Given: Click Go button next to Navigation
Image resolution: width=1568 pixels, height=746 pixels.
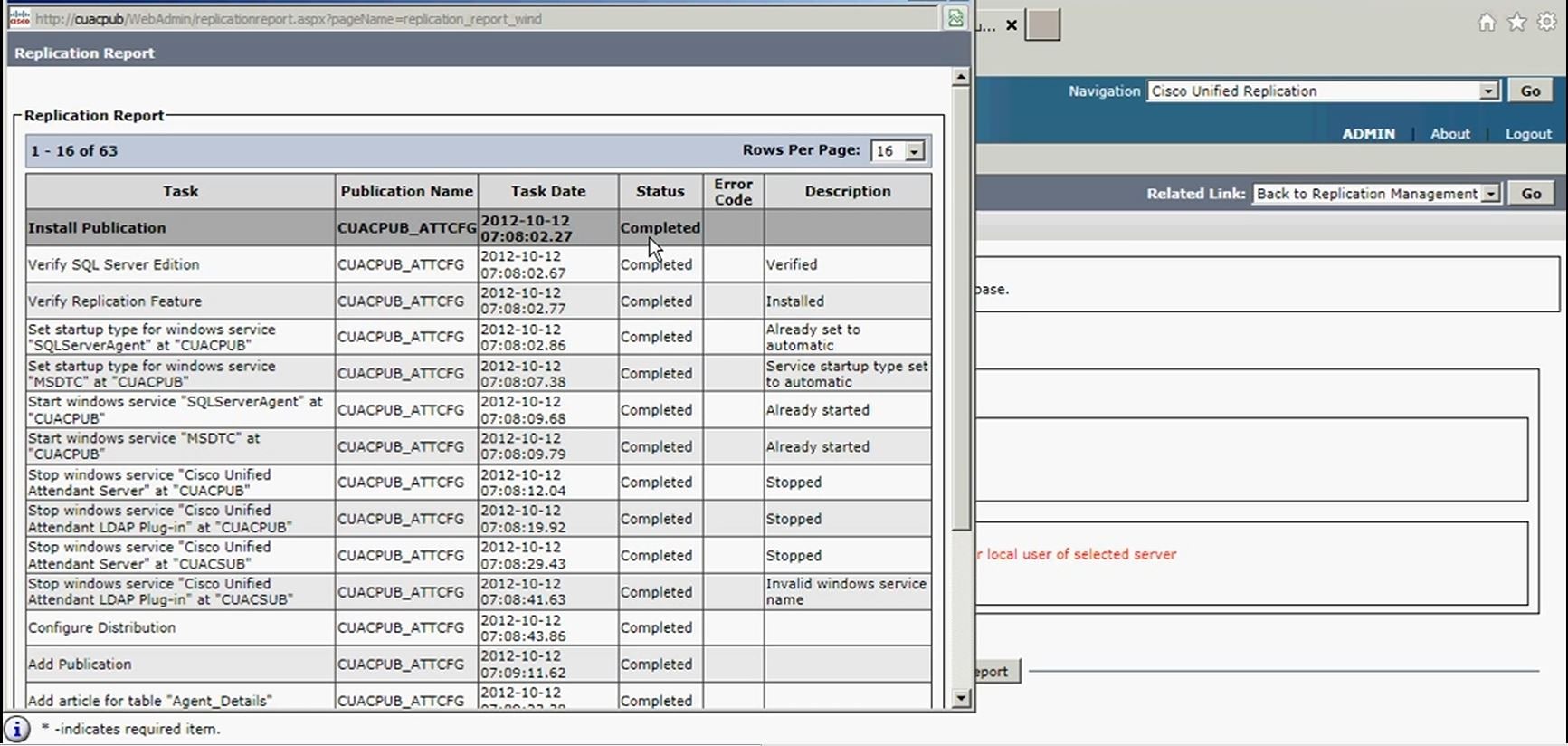Looking at the screenshot, I should point(1531,91).
